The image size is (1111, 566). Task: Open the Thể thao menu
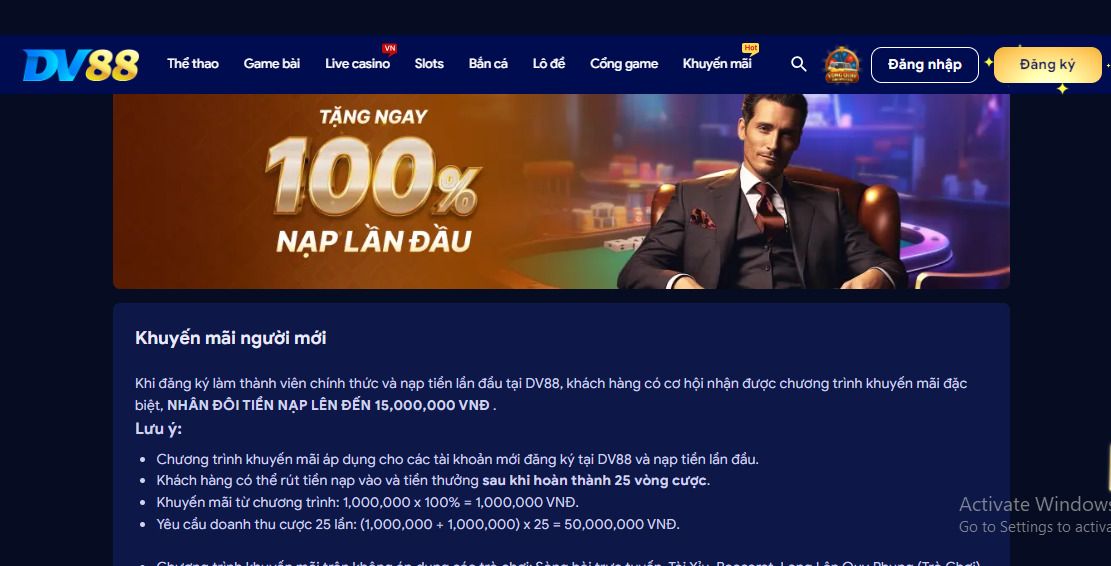click(193, 64)
